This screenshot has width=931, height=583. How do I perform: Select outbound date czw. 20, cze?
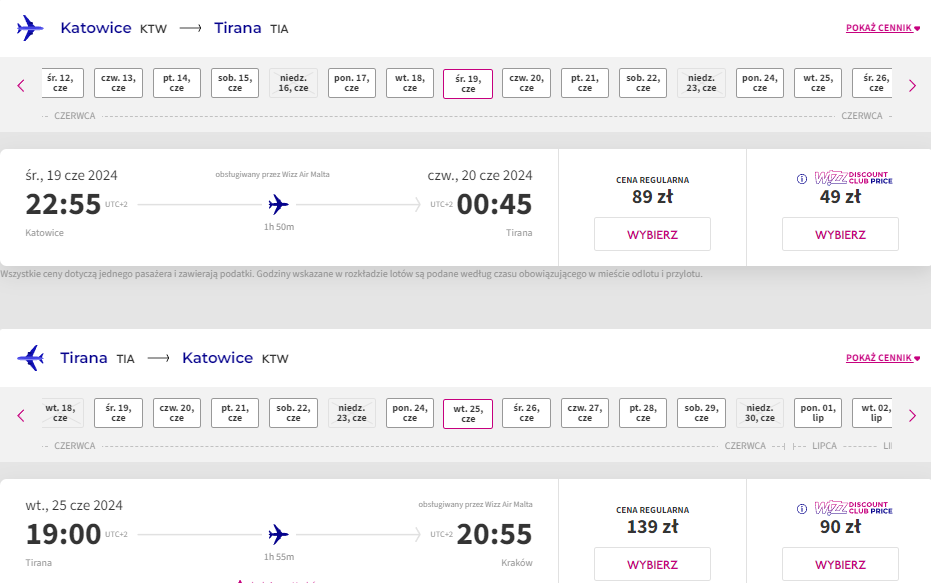pyautogui.click(x=526, y=83)
